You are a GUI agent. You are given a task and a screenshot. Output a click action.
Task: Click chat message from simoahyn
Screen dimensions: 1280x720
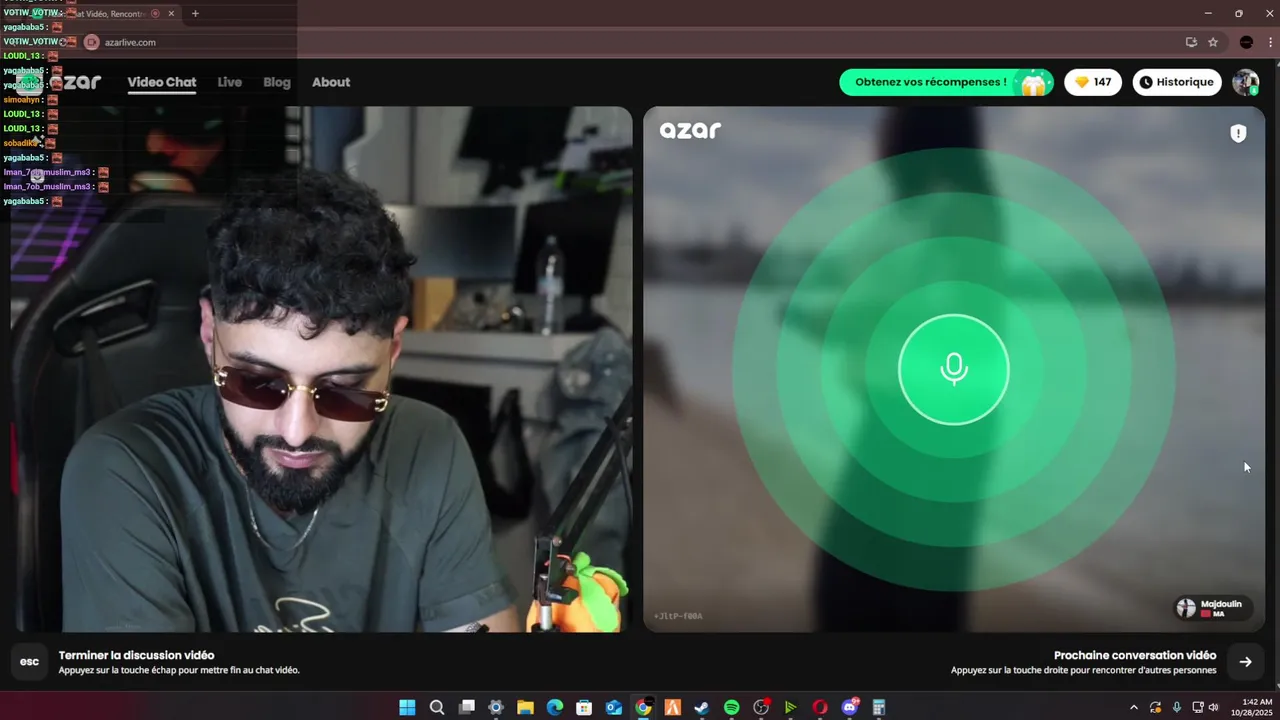31,100
